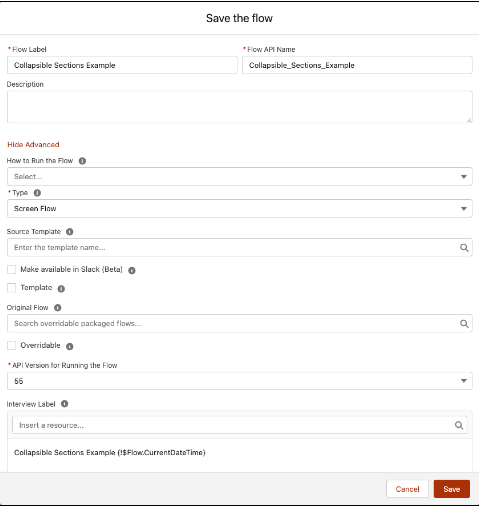Click info icon beside Template checkbox
Viewport: 479px width, 513px height.
tap(61, 289)
